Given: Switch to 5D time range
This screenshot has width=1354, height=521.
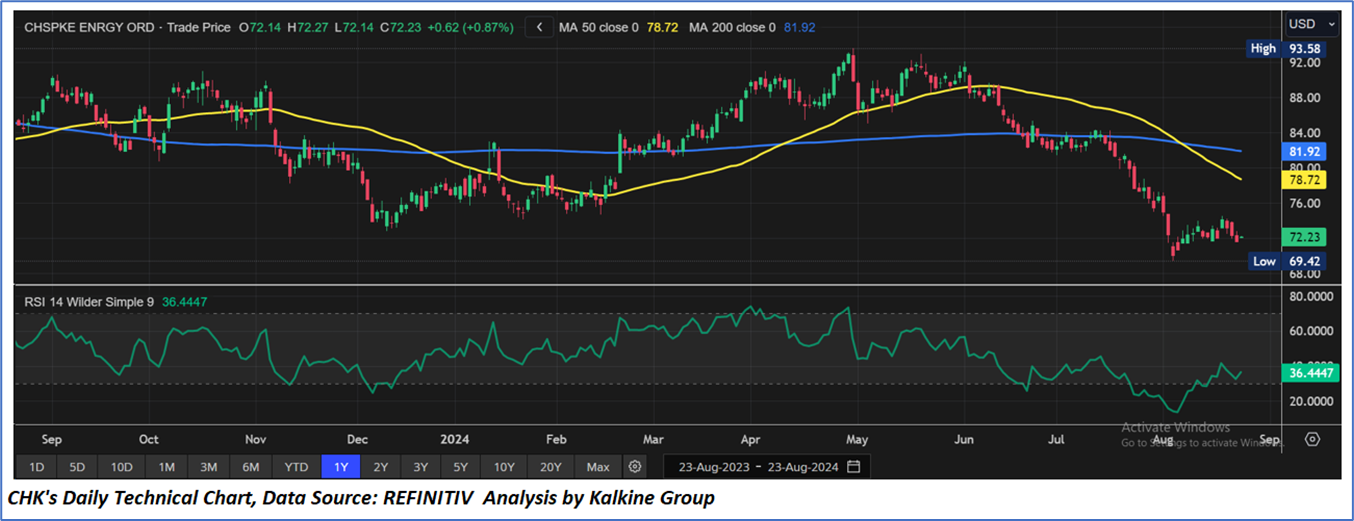Looking at the screenshot, I should (x=79, y=466).
